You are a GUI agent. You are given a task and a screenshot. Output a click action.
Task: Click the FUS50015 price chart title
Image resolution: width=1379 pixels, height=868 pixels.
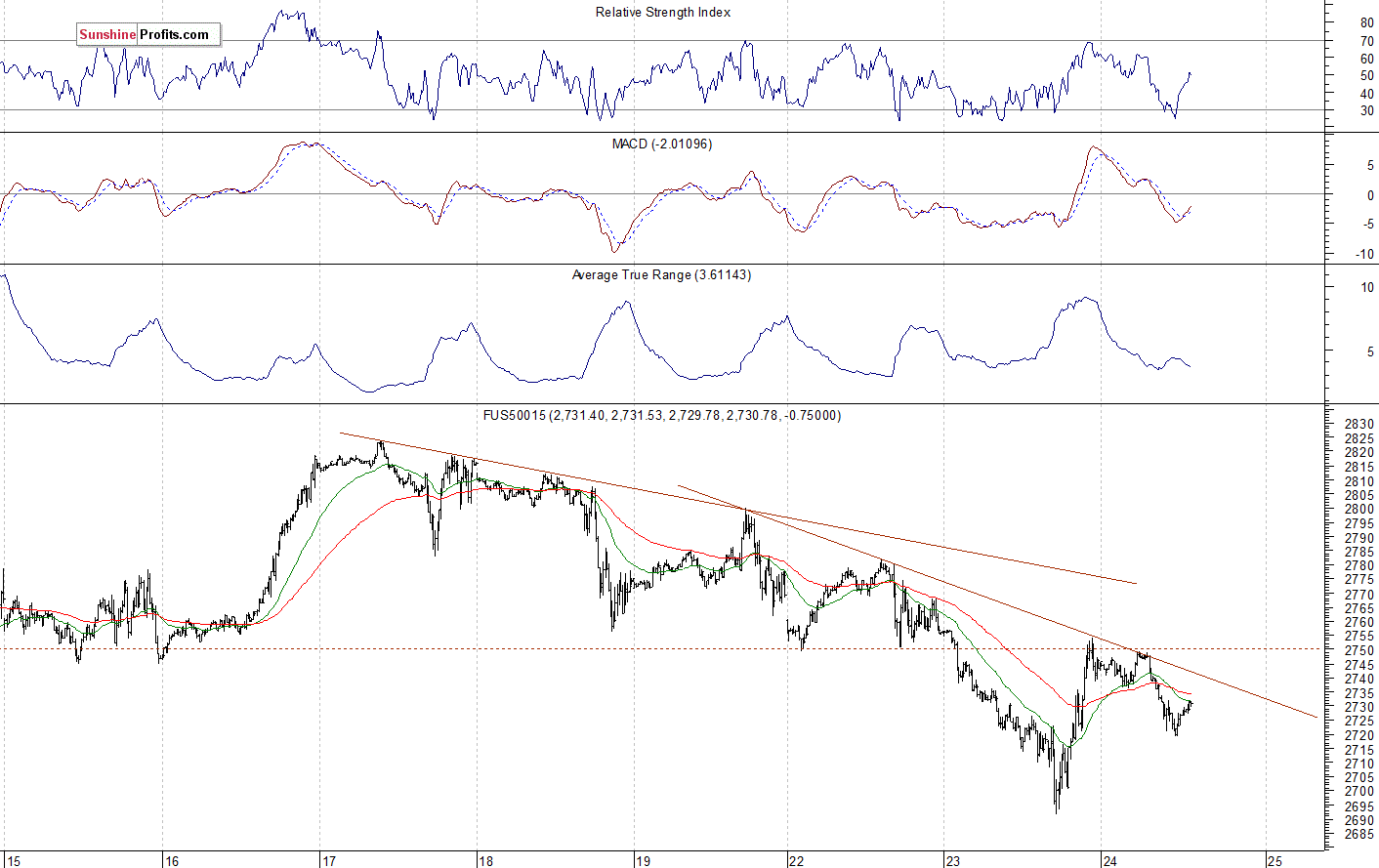662,415
